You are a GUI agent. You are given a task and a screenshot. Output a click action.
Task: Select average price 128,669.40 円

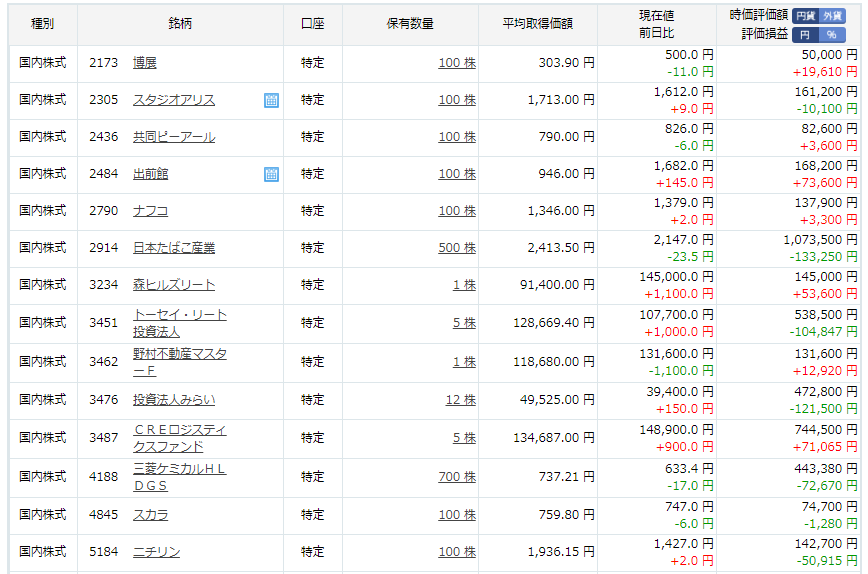pyautogui.click(x=554, y=323)
